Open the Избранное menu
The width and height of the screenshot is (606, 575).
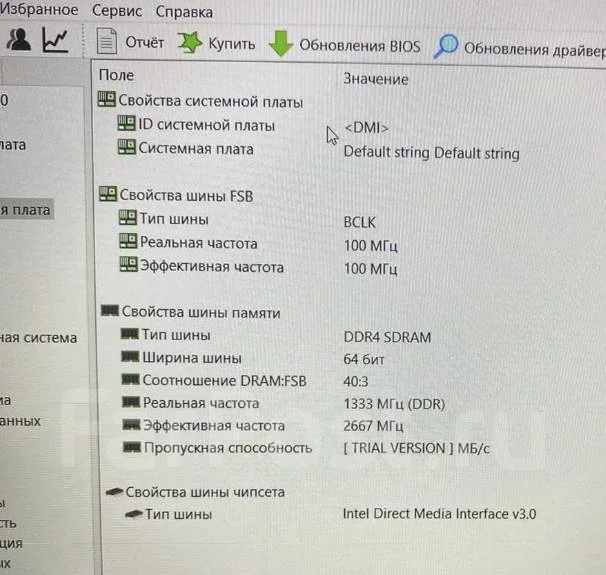pyautogui.click(x=39, y=9)
